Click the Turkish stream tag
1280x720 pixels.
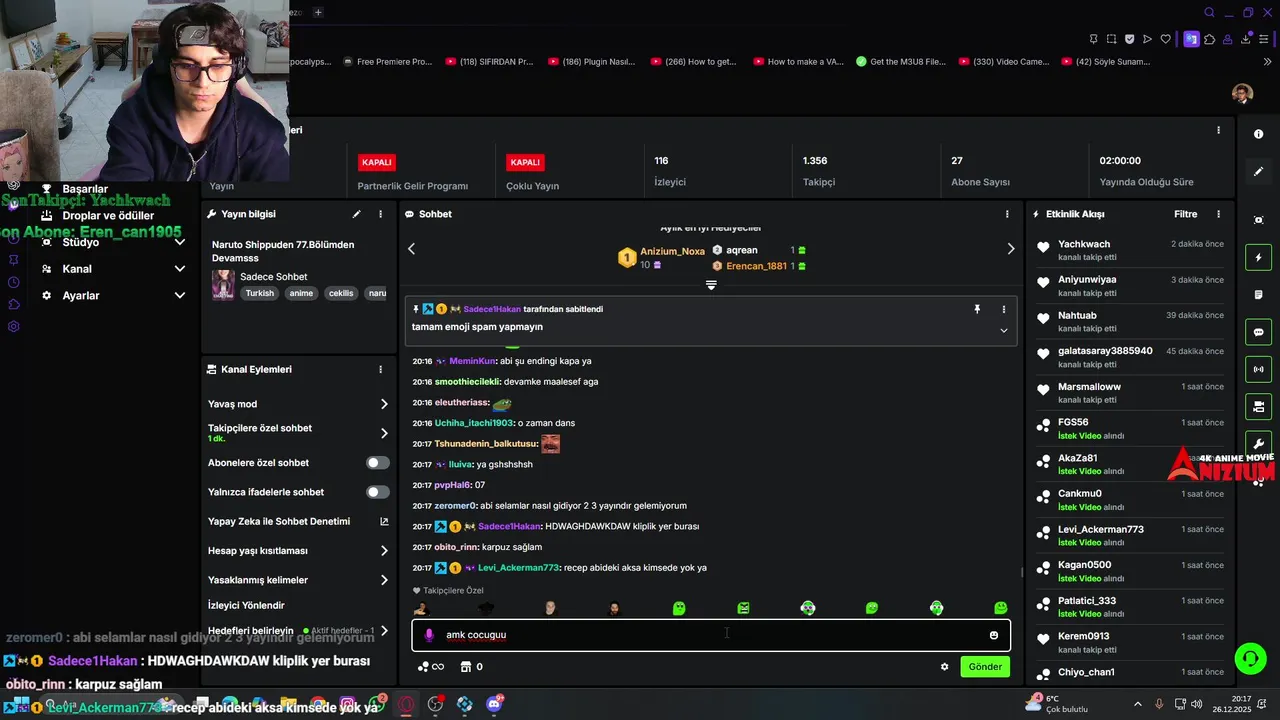(x=260, y=294)
